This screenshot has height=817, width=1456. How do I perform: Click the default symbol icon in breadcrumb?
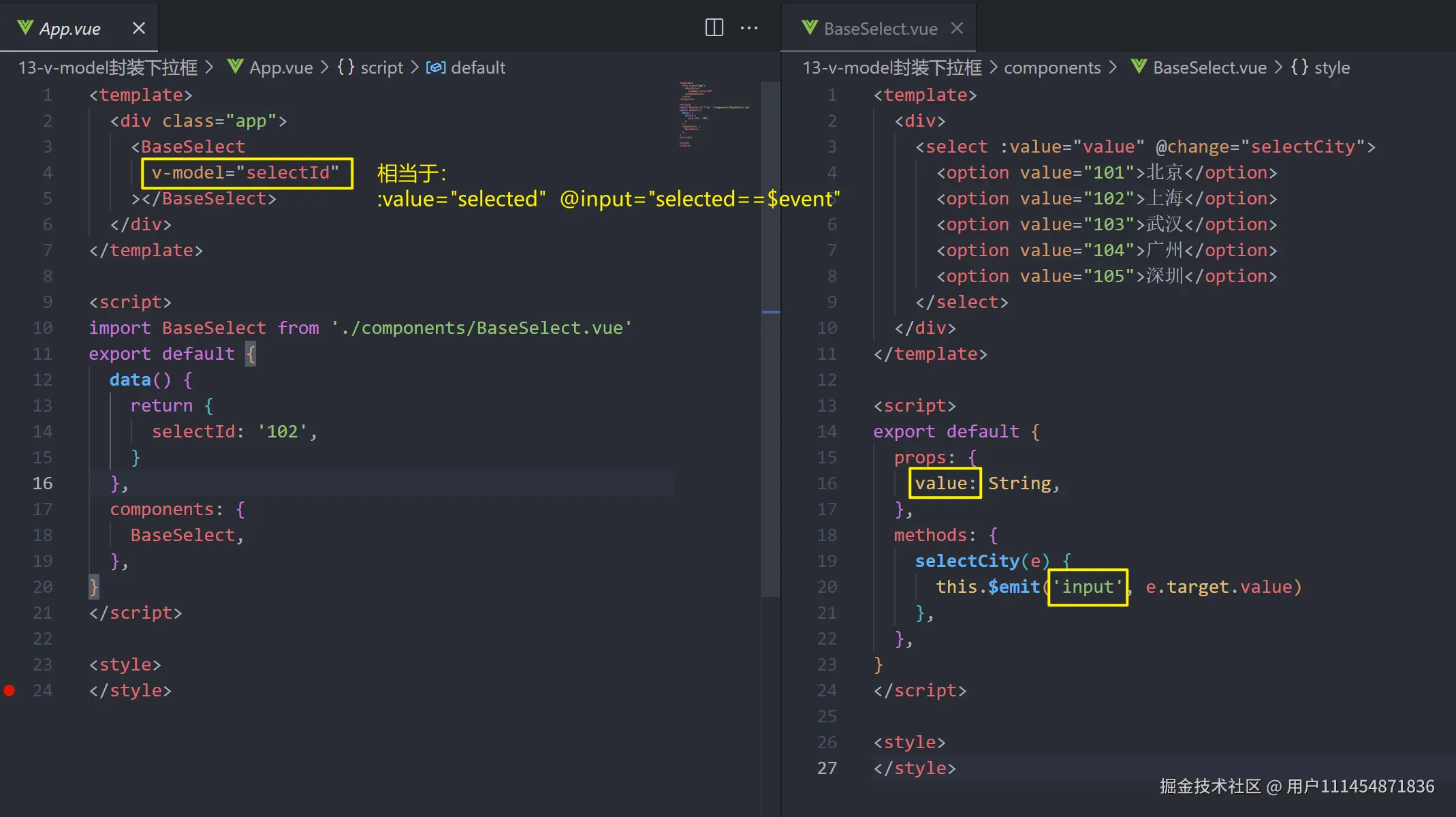point(436,67)
